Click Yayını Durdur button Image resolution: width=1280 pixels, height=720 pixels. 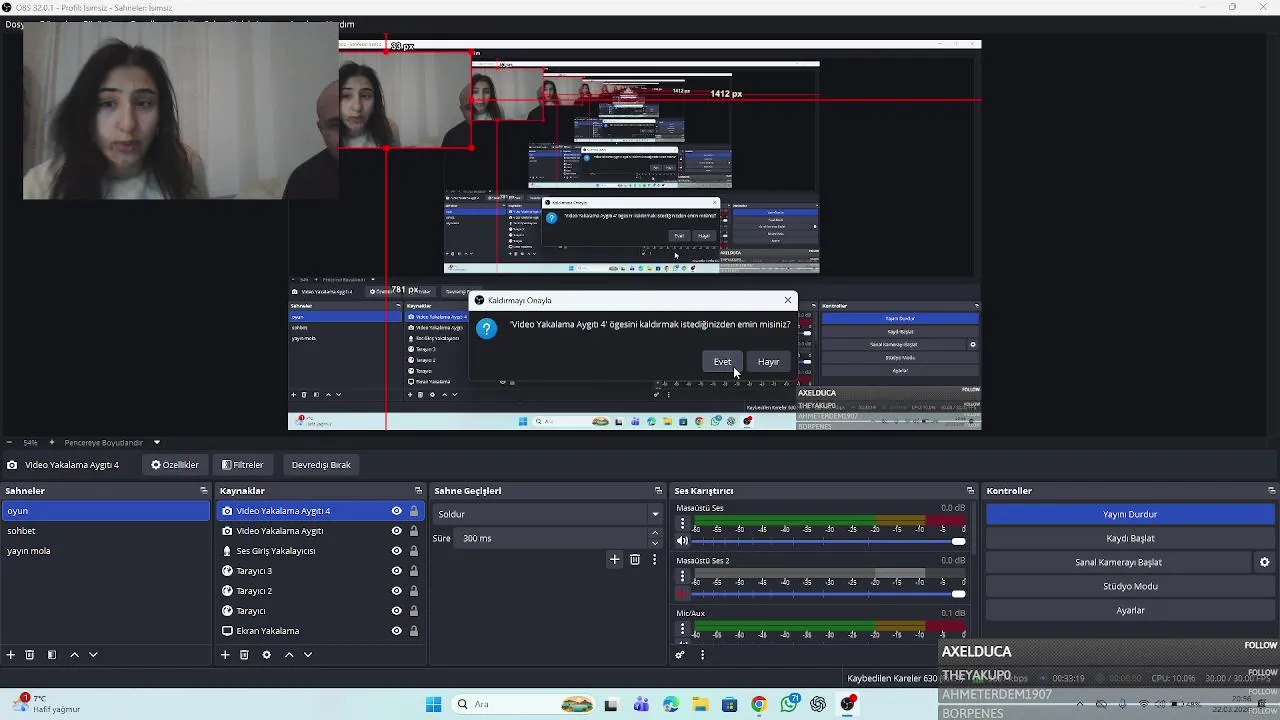[1130, 514]
